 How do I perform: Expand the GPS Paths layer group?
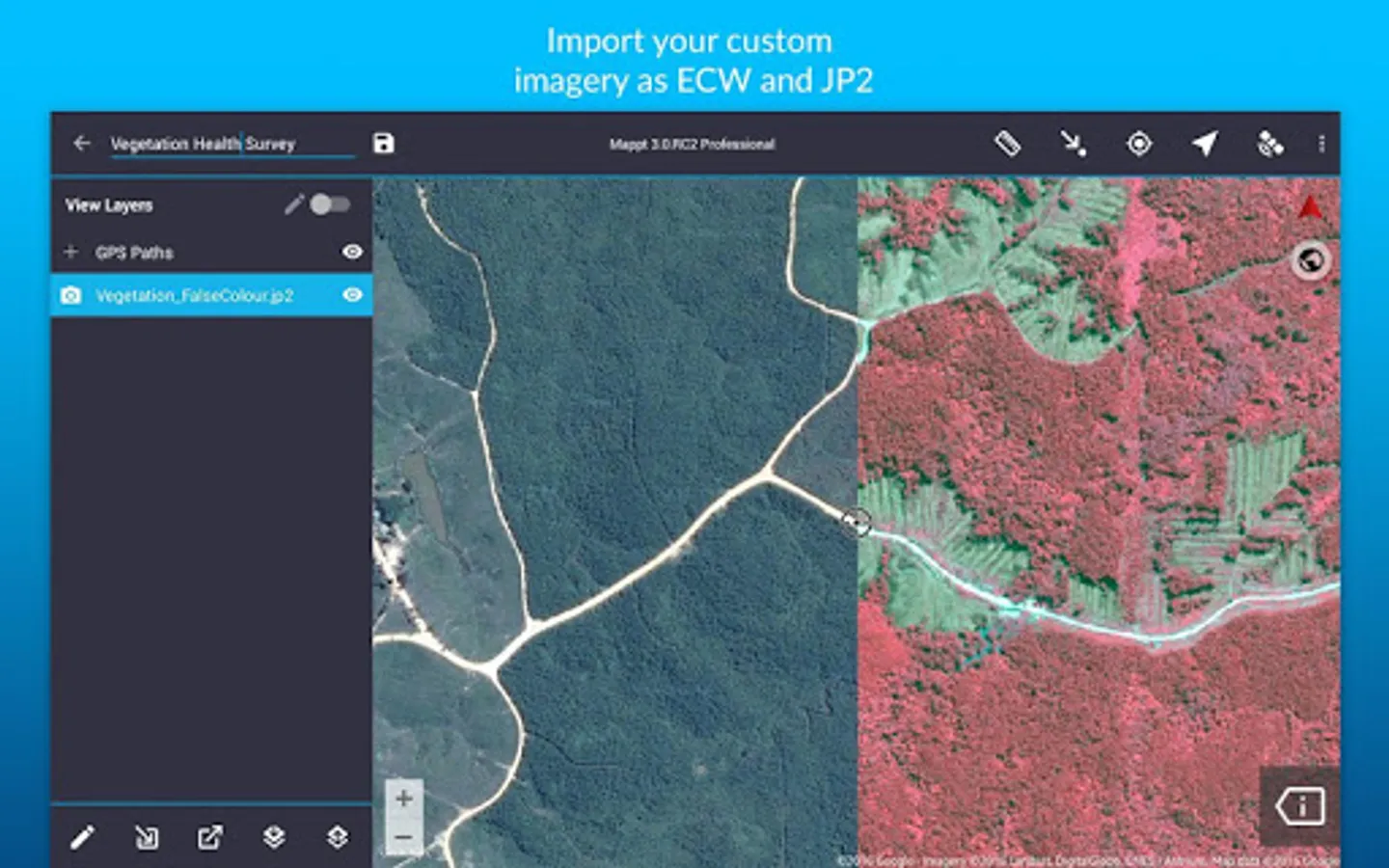click(x=70, y=252)
